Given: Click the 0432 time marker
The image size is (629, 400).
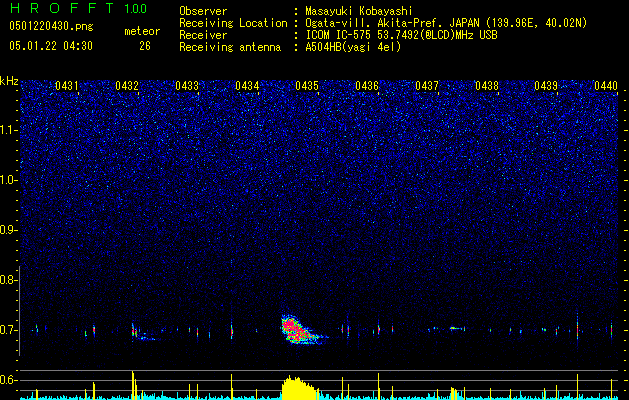Looking at the screenshot, I should tap(127, 86).
